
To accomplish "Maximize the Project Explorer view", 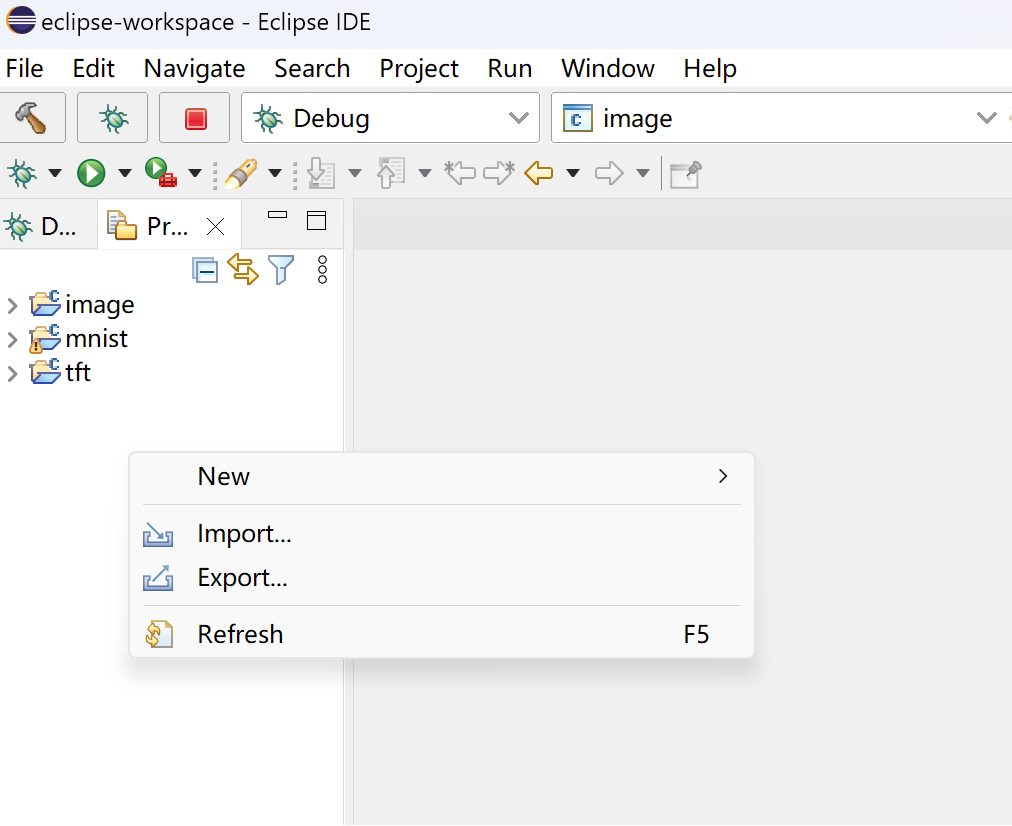I will coord(316,221).
